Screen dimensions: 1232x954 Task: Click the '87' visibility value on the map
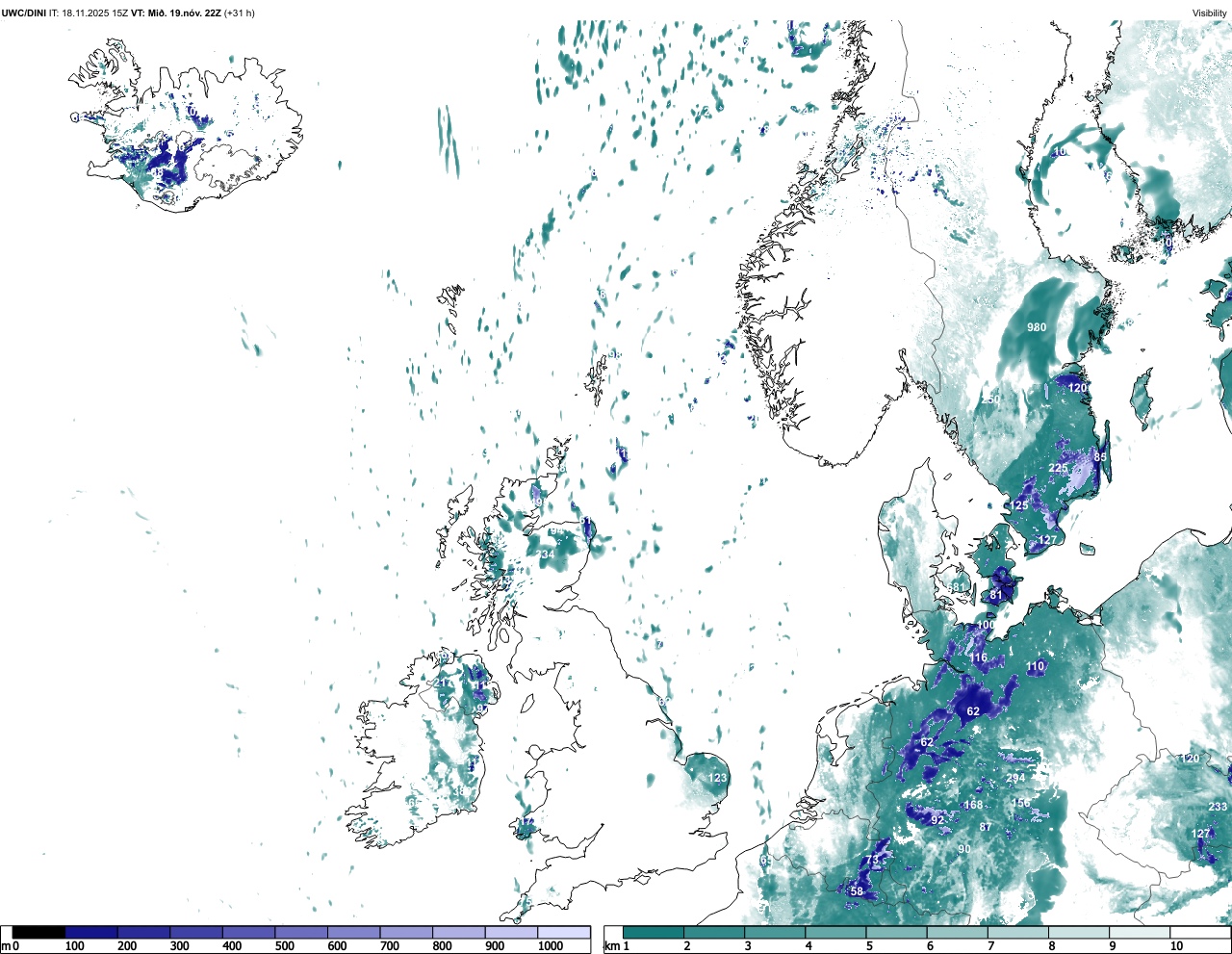coord(986,827)
